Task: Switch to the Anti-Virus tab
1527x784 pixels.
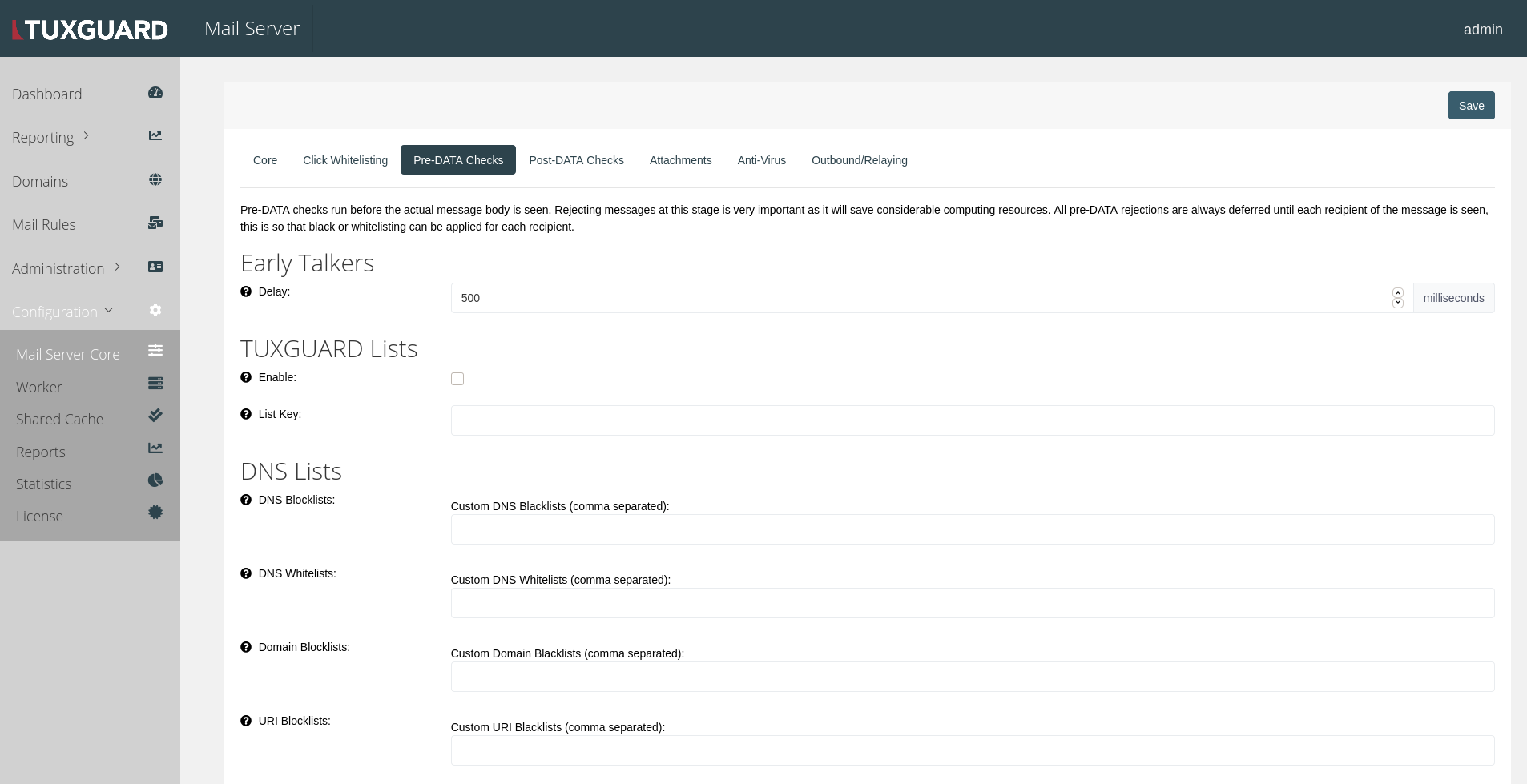Action: coord(761,160)
